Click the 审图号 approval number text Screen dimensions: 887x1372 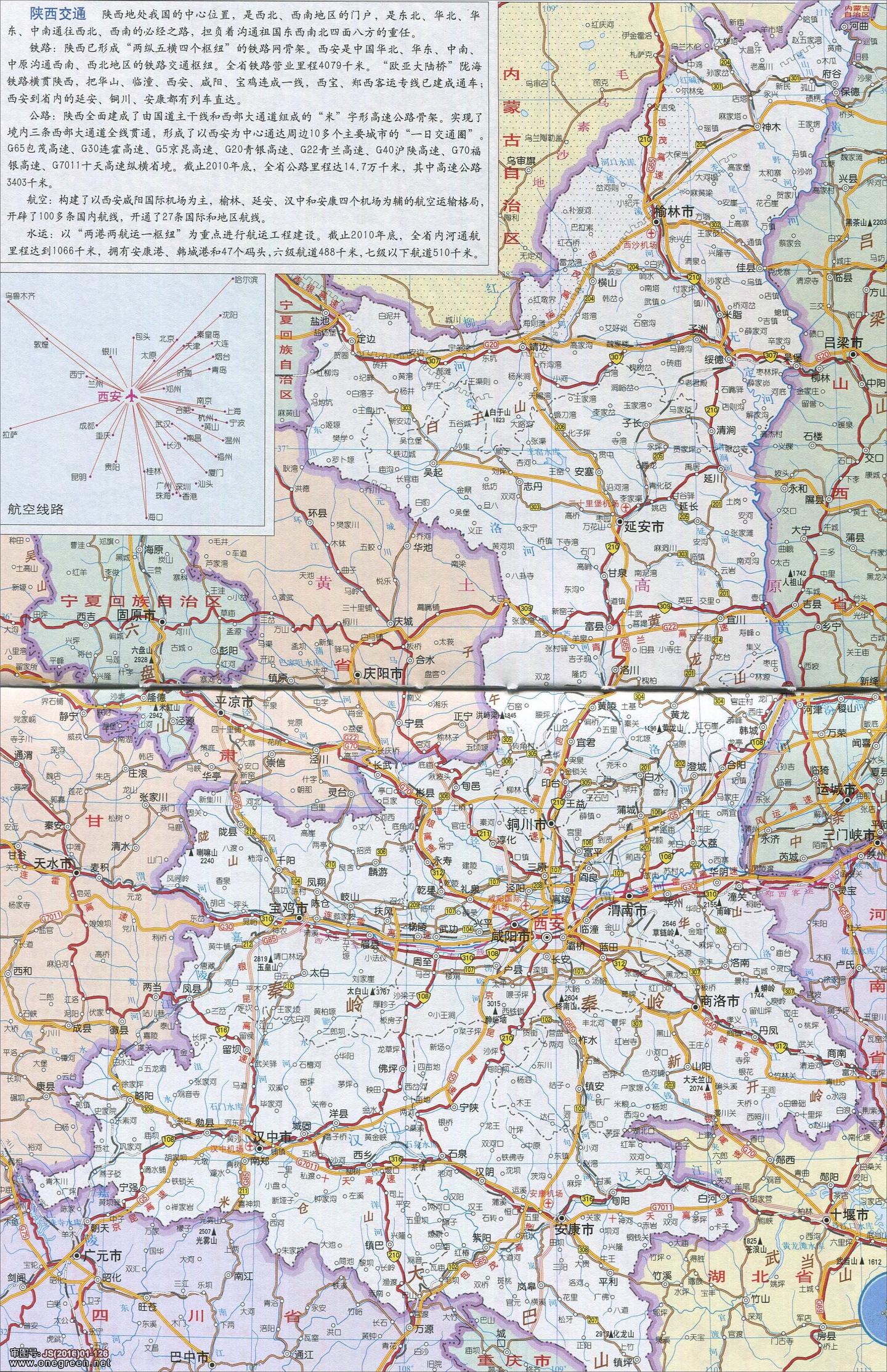[x=59, y=1353]
